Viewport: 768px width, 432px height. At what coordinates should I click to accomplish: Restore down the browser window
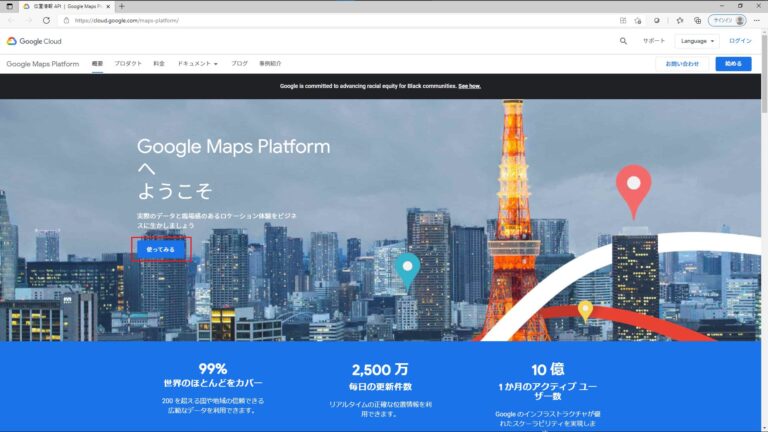coord(740,6)
